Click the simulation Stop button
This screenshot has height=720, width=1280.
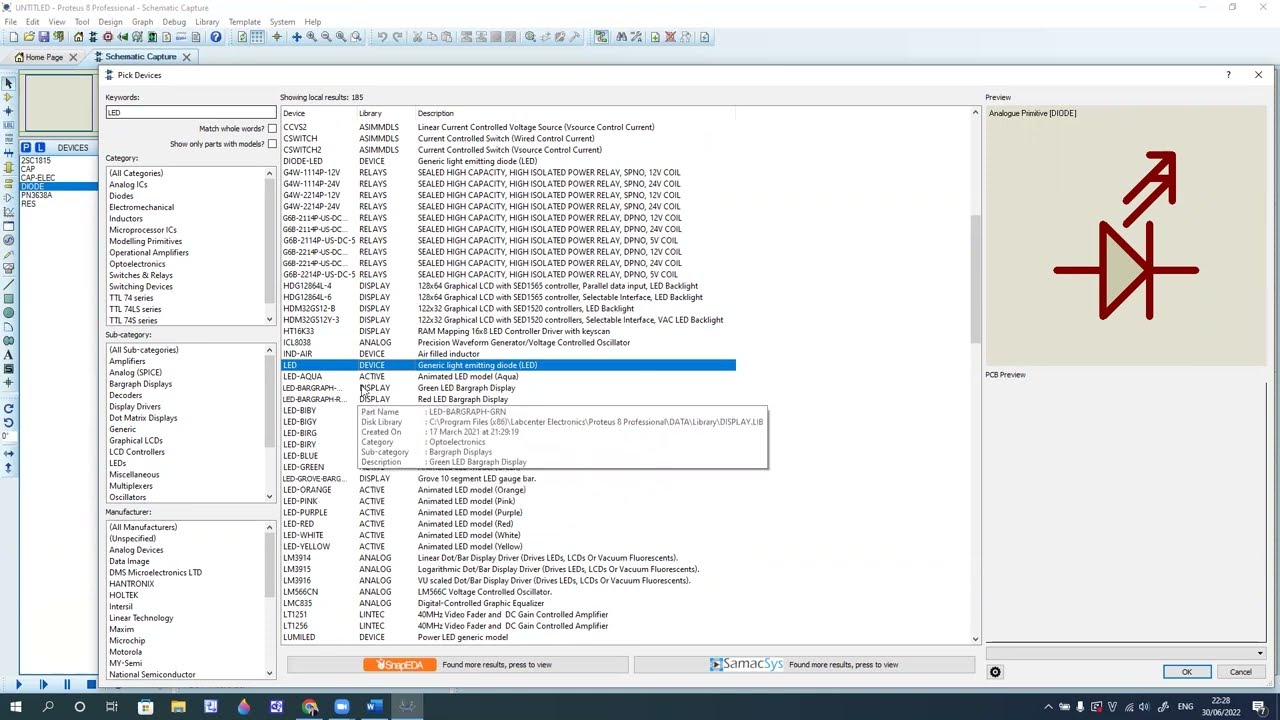(x=91, y=684)
